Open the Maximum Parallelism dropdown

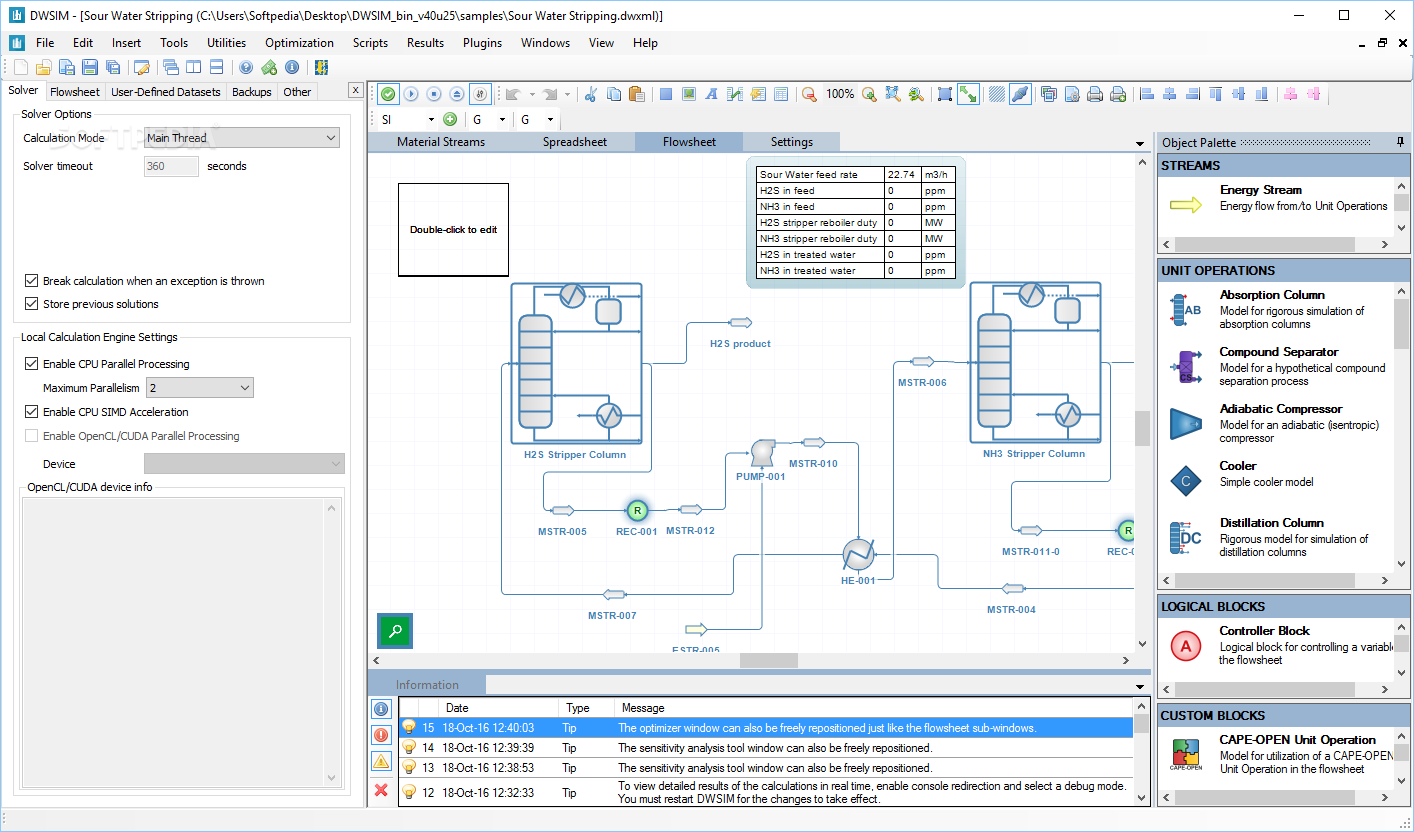pos(200,387)
